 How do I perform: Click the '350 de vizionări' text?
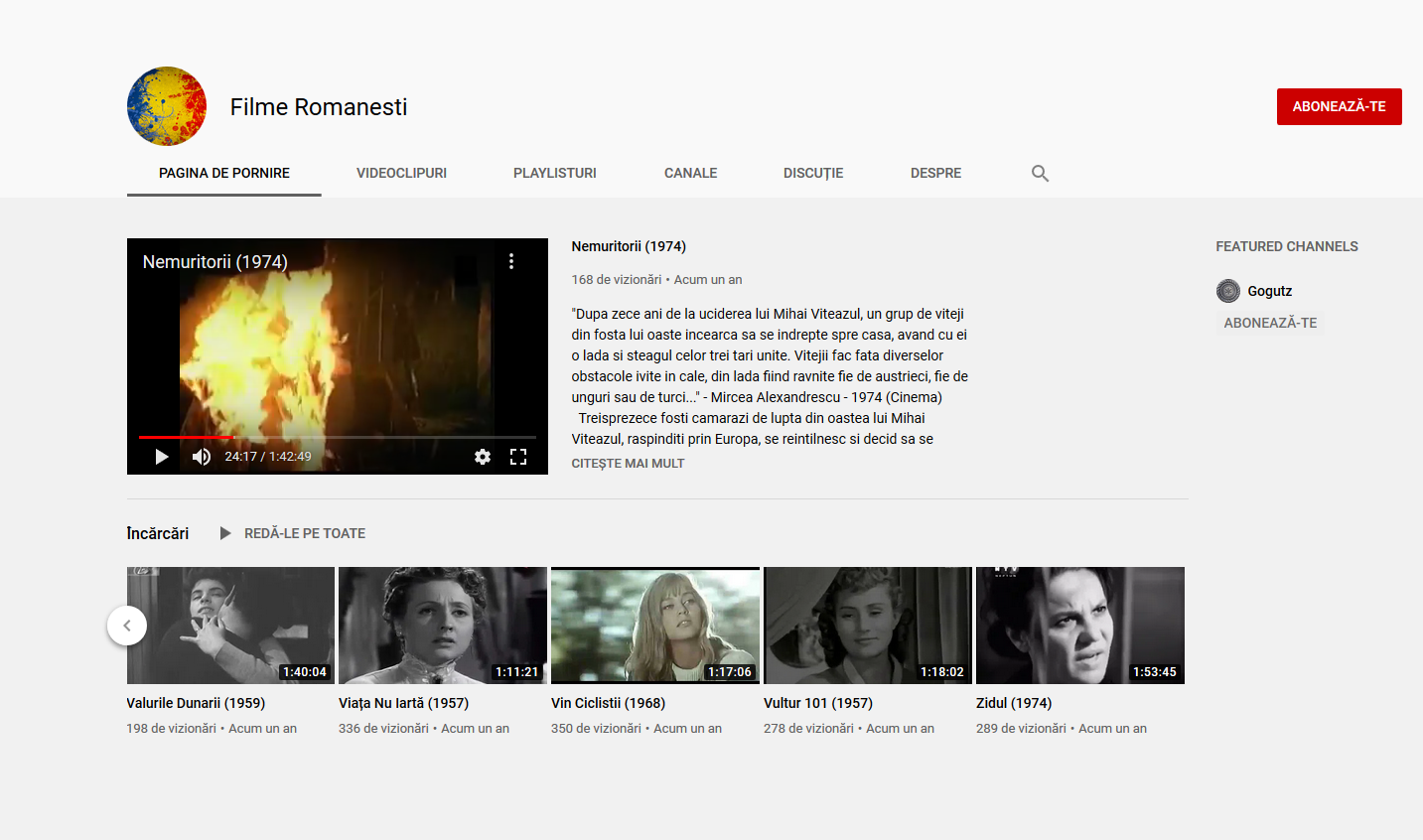click(596, 729)
